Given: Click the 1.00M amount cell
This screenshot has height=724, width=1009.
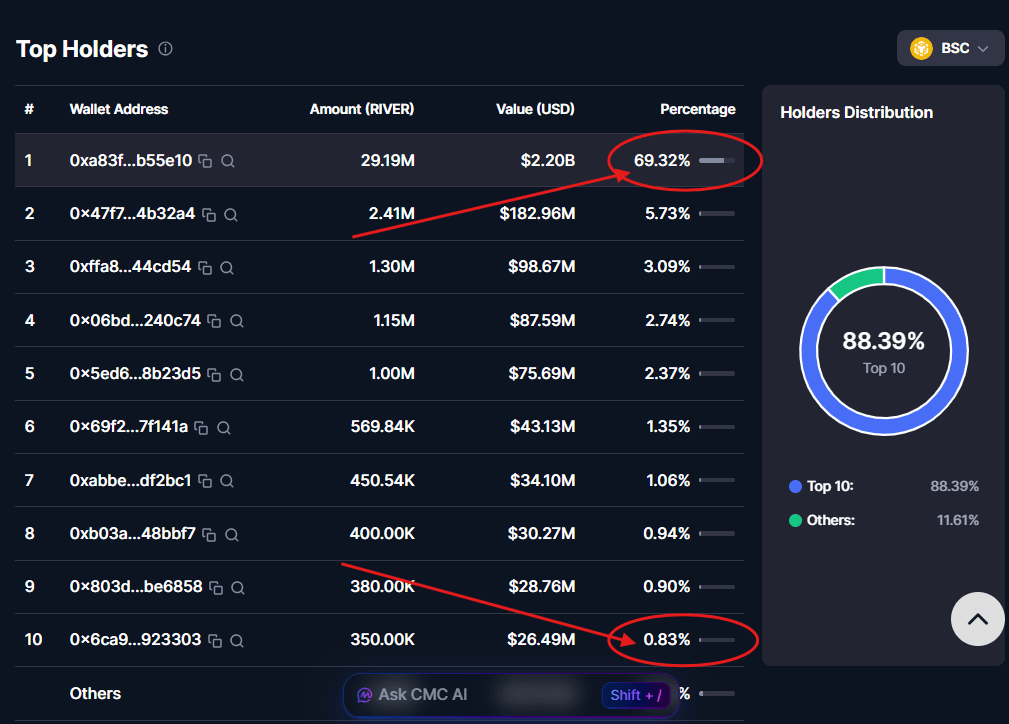Looking at the screenshot, I should (x=392, y=373).
